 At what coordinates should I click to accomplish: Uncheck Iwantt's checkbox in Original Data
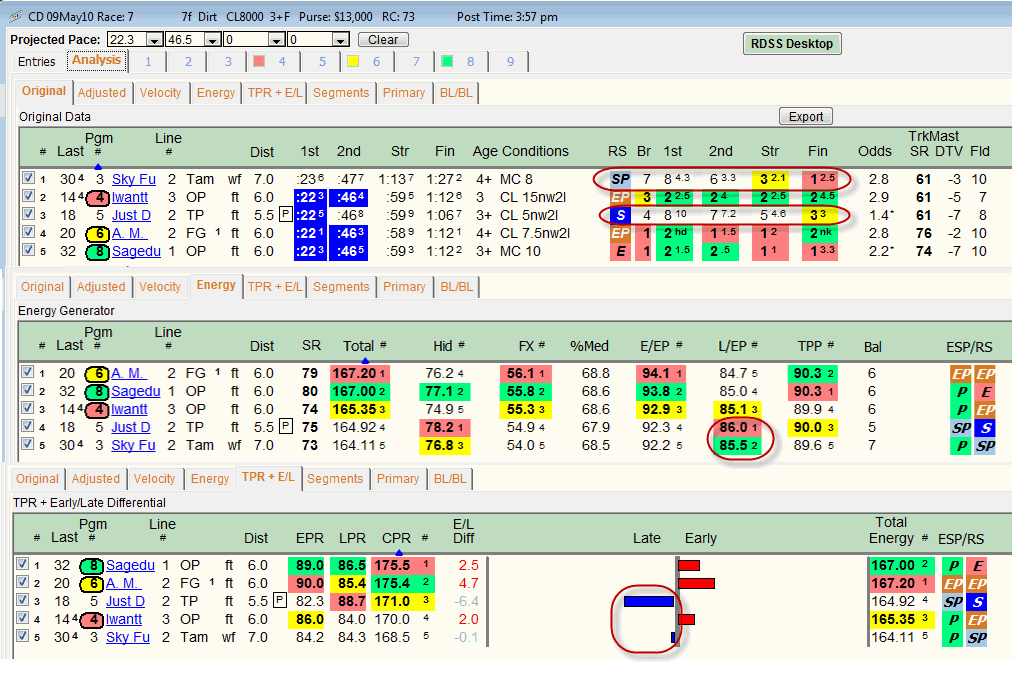click(28, 196)
